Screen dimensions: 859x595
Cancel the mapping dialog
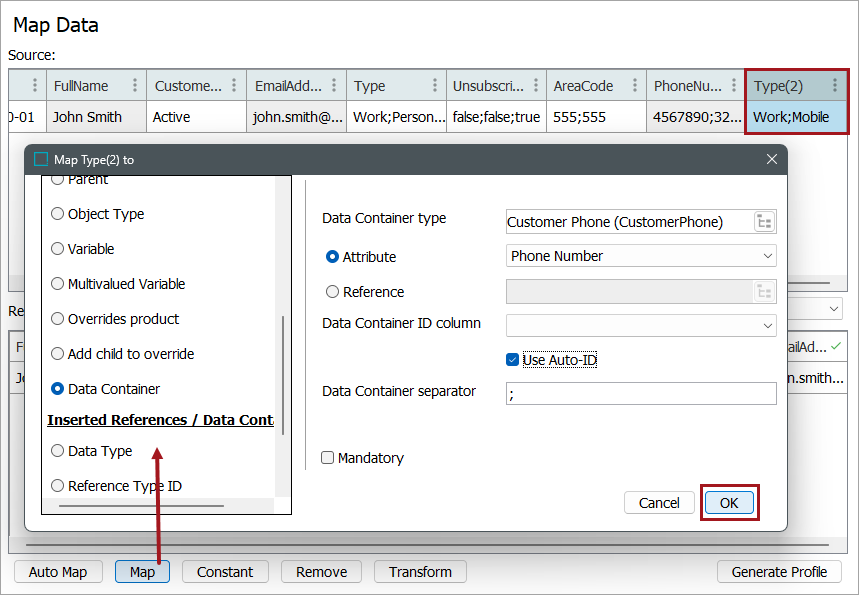click(659, 503)
